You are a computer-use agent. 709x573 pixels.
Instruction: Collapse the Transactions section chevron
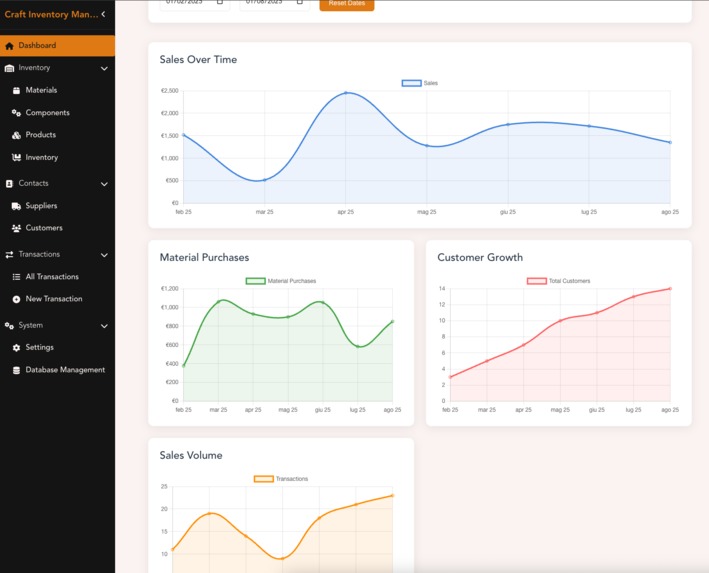coord(104,255)
